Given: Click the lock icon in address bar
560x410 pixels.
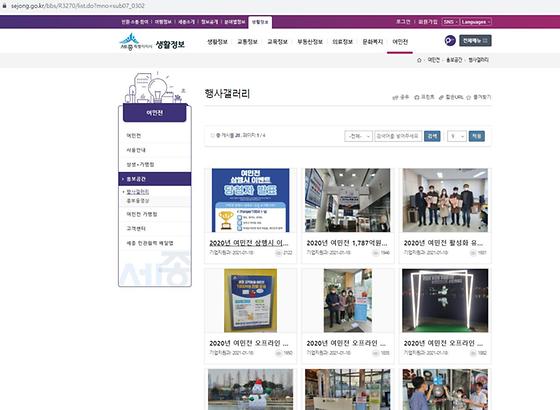Looking at the screenshot, I should pyautogui.click(x=4, y=6).
